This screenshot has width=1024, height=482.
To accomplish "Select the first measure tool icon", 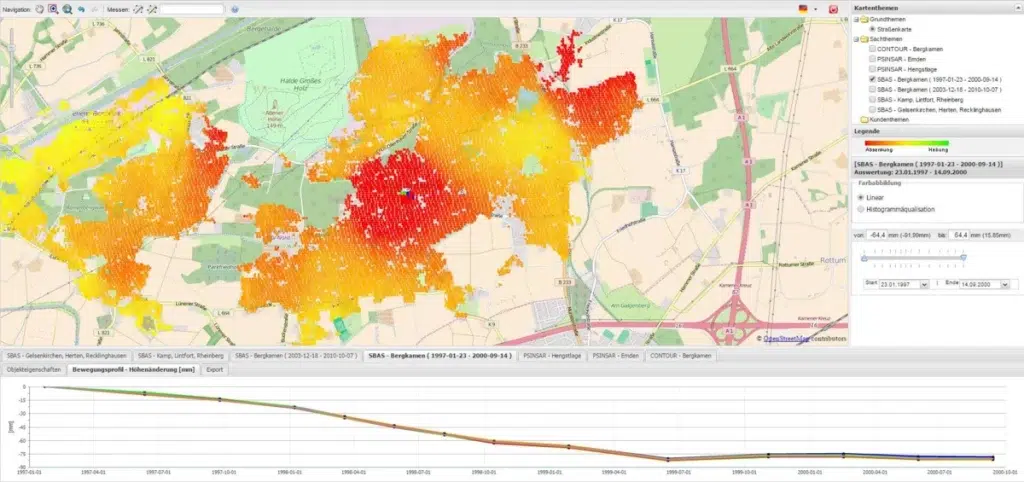I will point(137,8).
